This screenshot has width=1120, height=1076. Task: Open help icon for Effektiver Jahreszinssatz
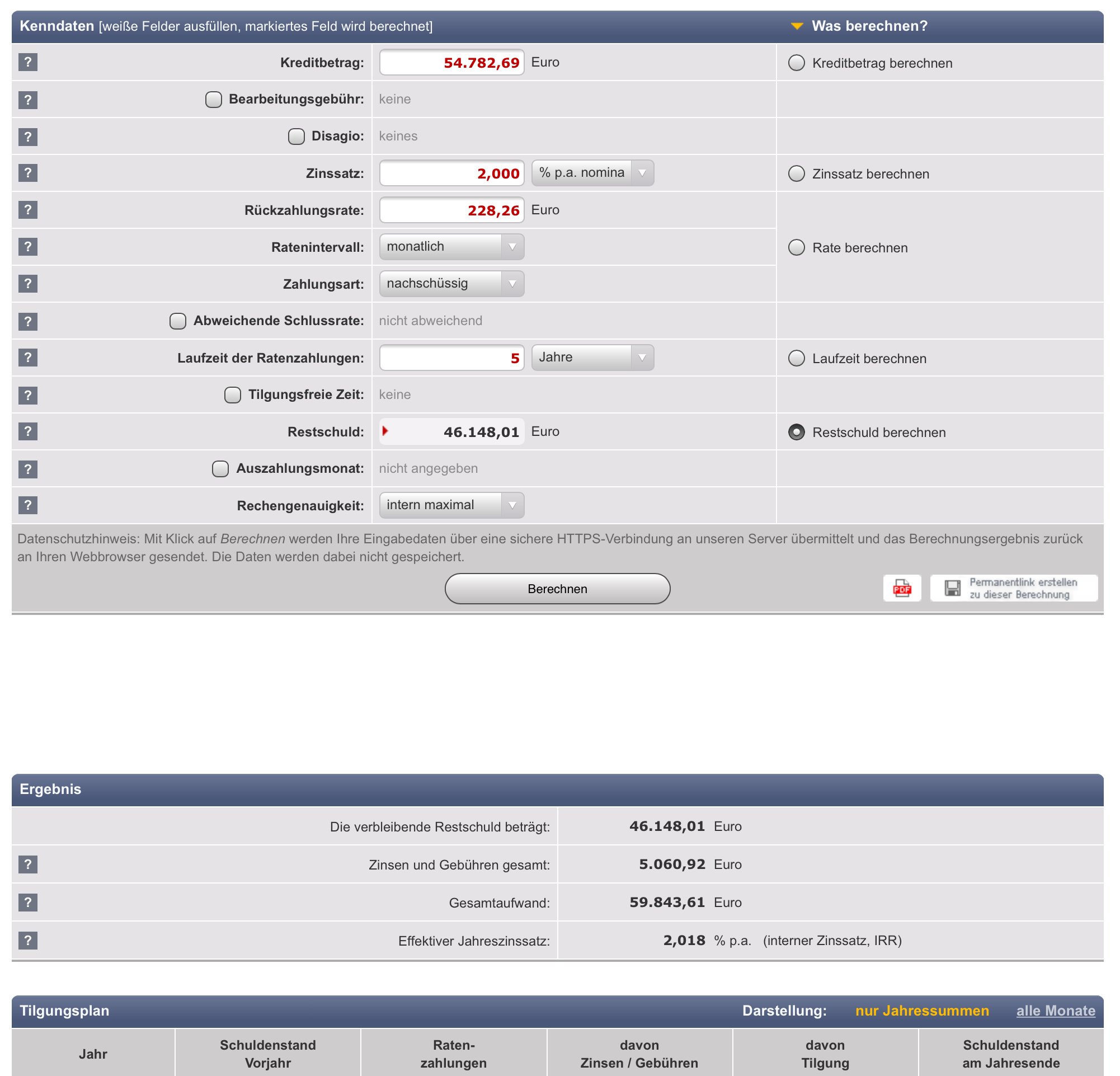(27, 940)
